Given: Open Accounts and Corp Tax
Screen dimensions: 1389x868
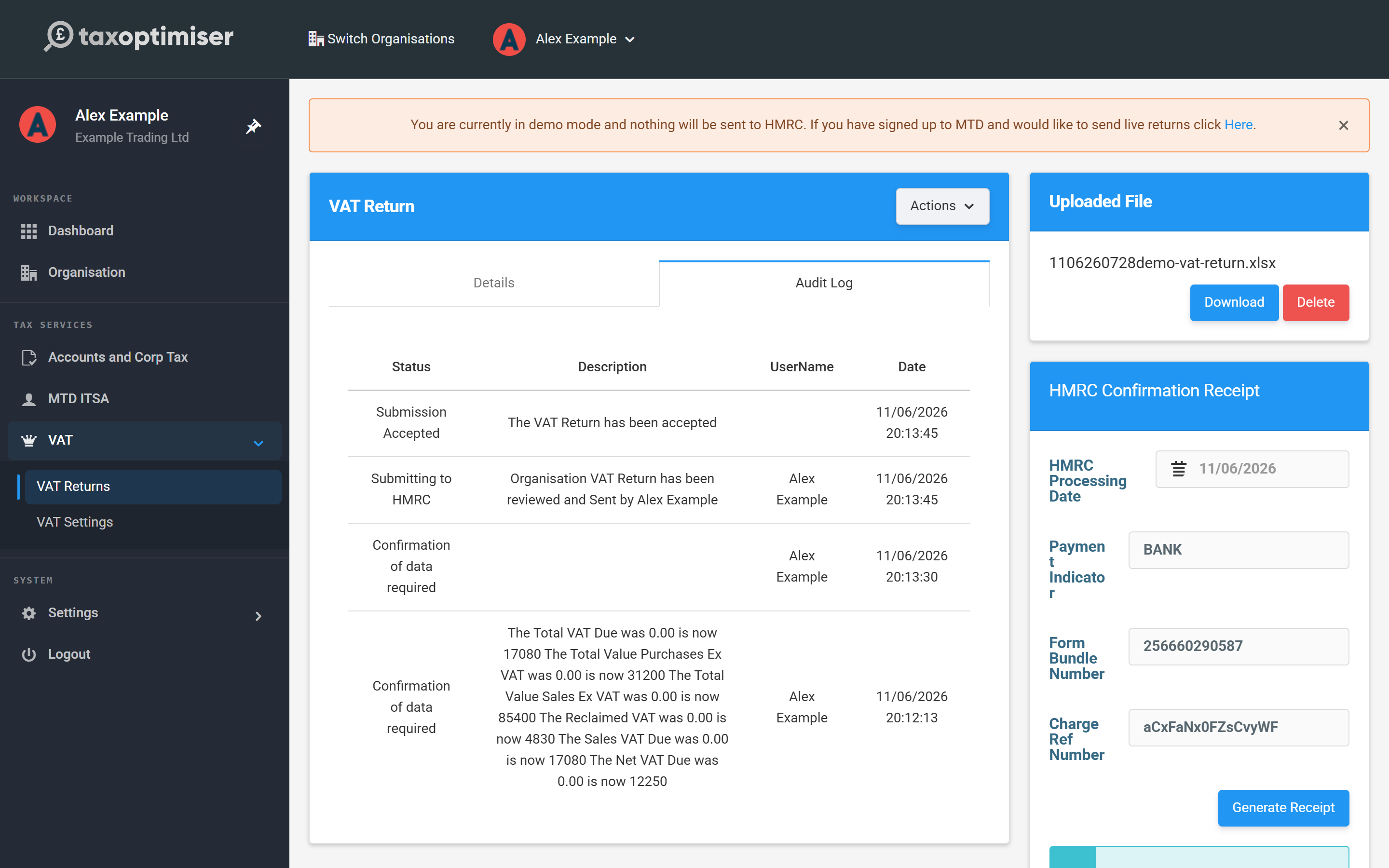Looking at the screenshot, I should point(145,357).
